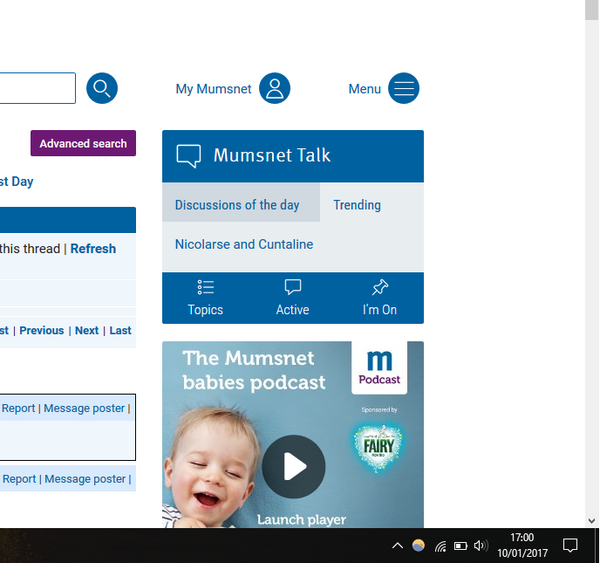Screen dimensions: 600x563
Task: Open the taskbar clock and date
Action: click(522, 545)
